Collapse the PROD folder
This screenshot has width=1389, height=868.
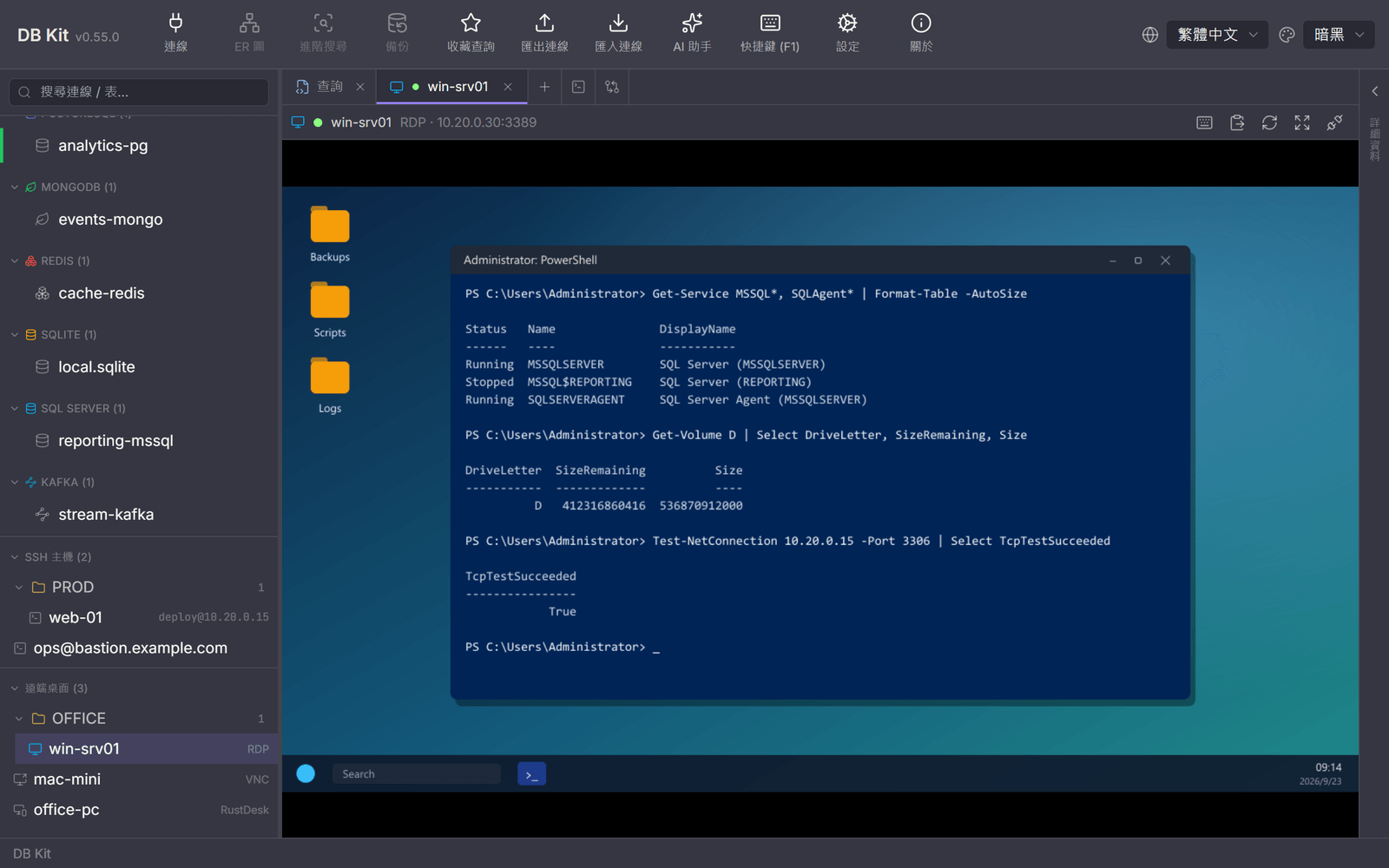[19, 588]
